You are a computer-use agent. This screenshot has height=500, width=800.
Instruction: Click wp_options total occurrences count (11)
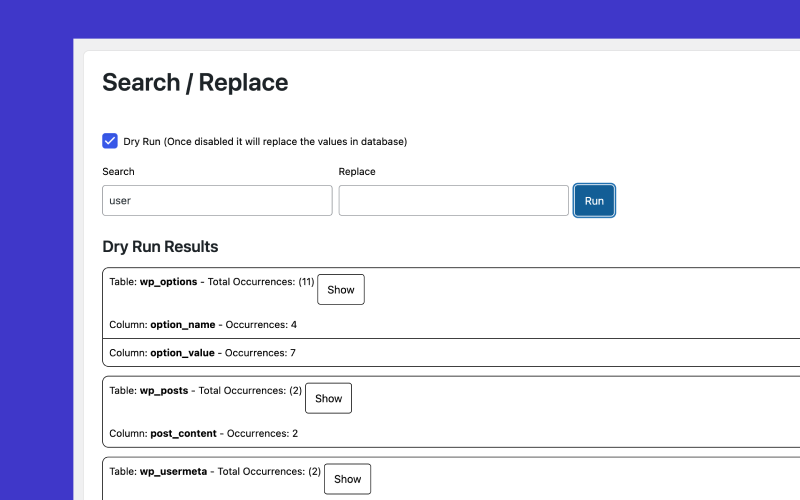click(306, 282)
